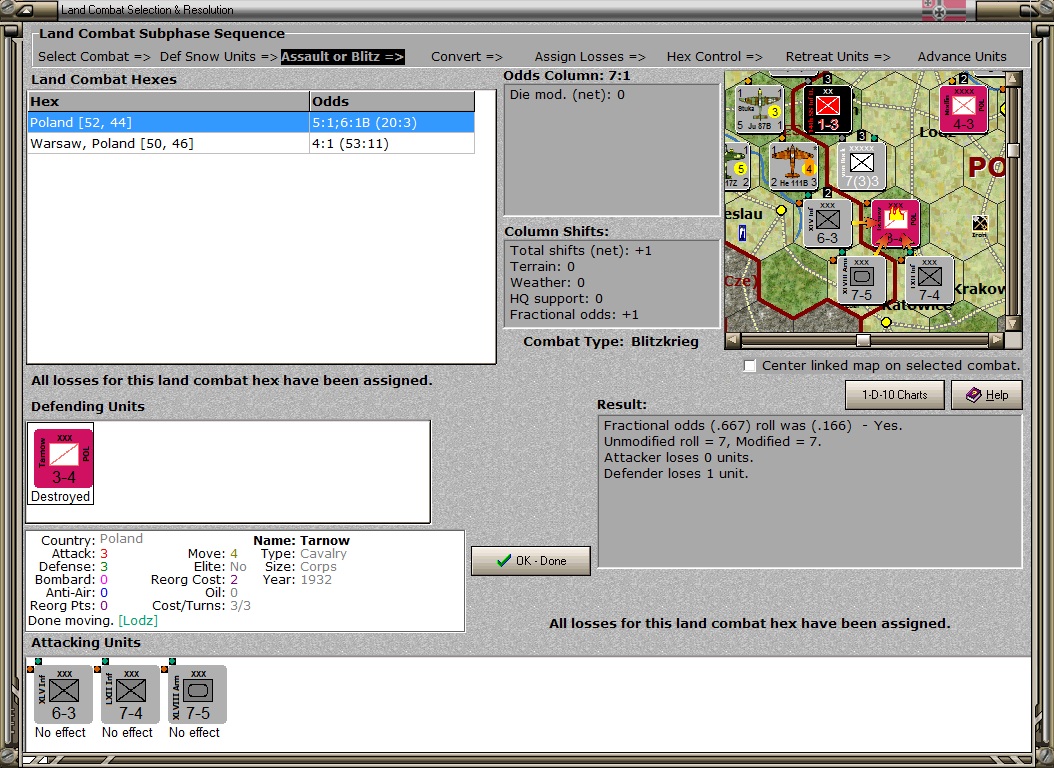Select the LXII Inf 7-4 attacking unit
Screen dimensions: 1054x768
(130, 694)
